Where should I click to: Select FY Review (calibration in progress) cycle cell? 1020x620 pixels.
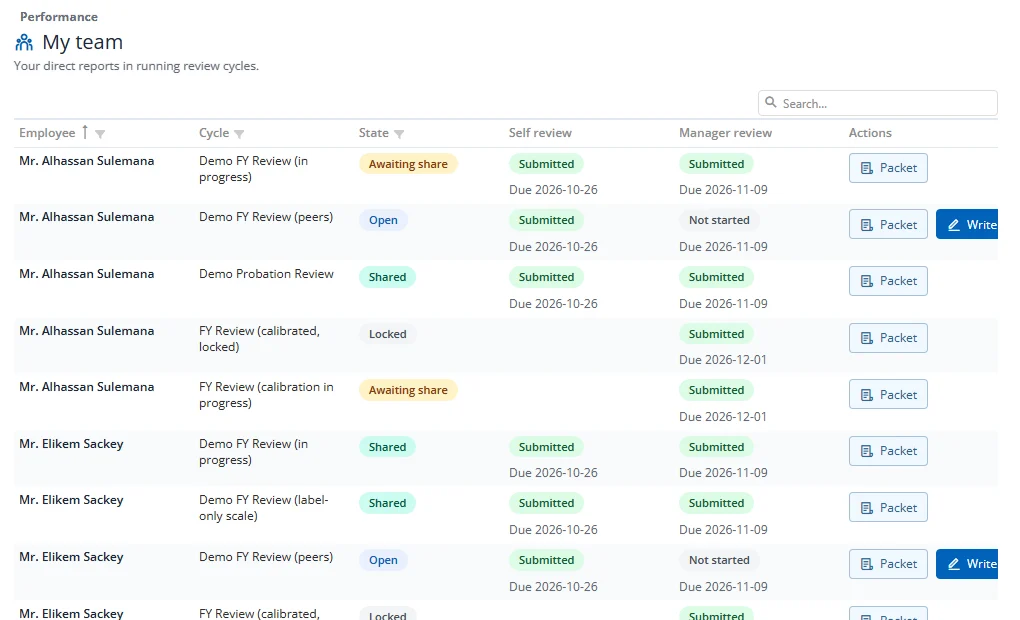coord(266,395)
